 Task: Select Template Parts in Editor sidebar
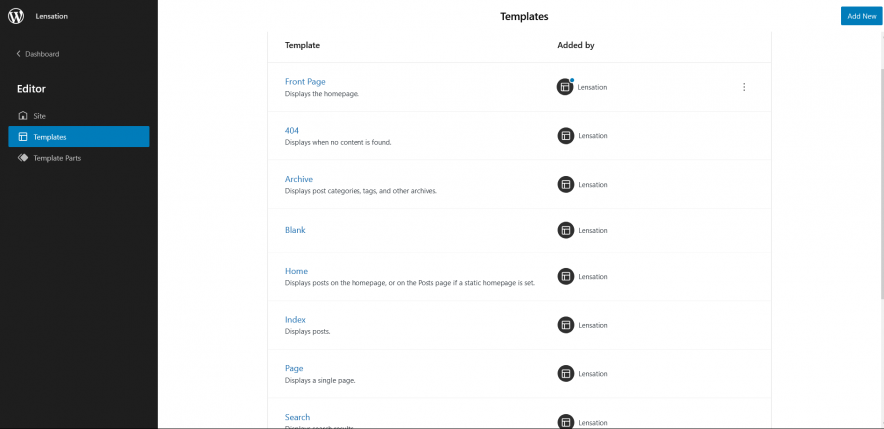pyautogui.click(x=57, y=158)
